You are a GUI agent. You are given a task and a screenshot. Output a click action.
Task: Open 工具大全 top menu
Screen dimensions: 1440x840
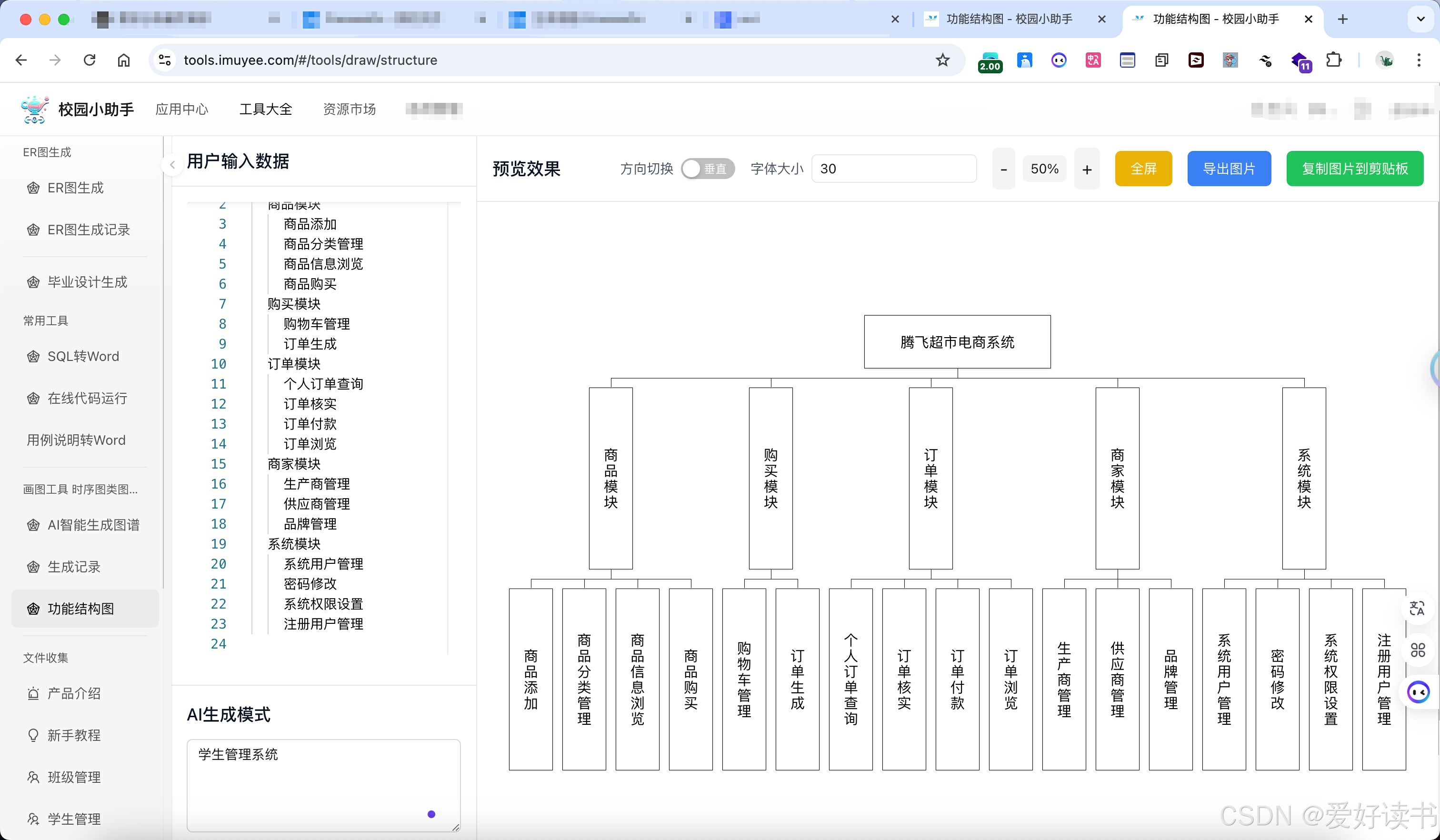pyautogui.click(x=266, y=109)
